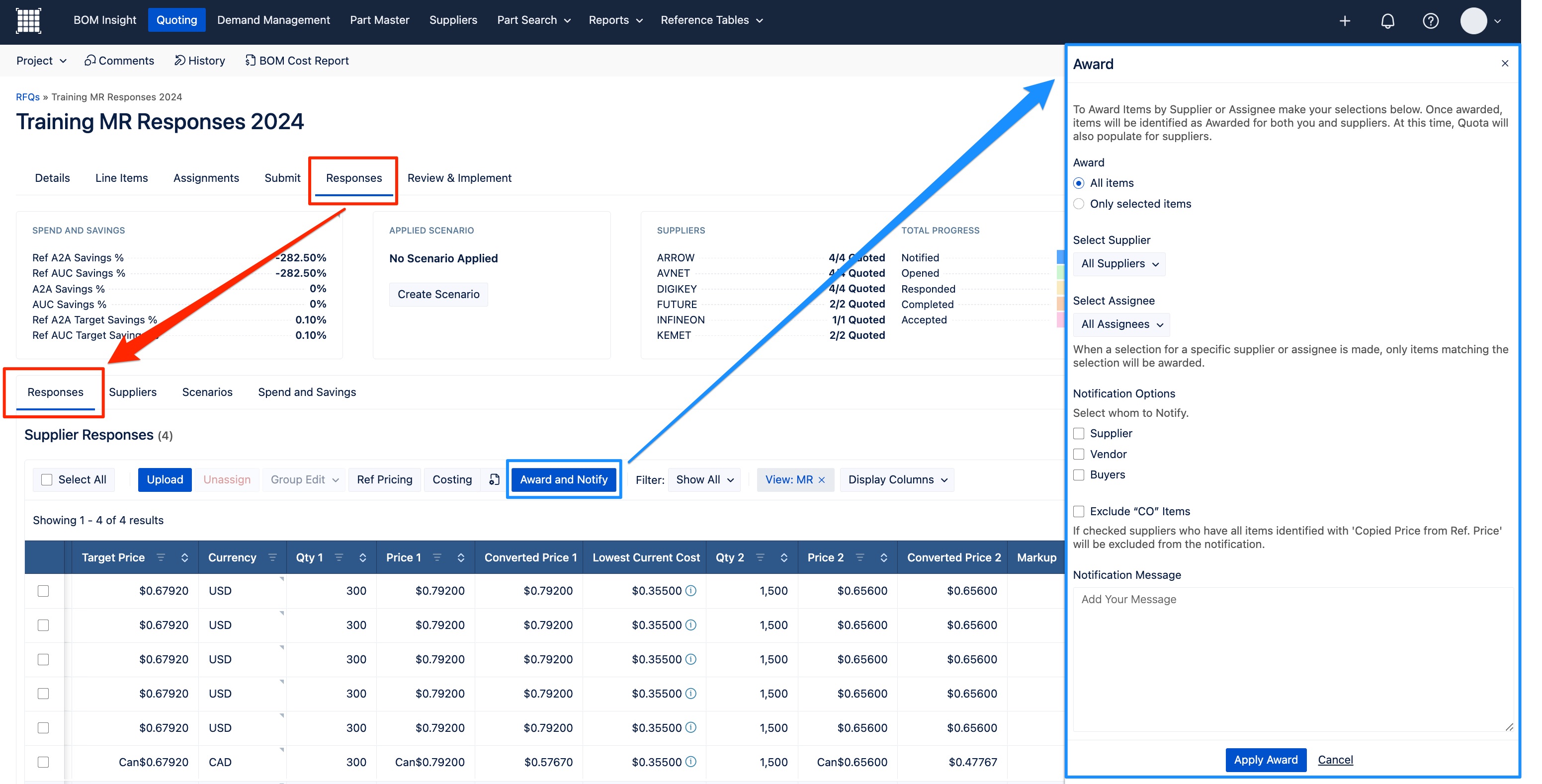Click the Create Scenario button

(438, 295)
